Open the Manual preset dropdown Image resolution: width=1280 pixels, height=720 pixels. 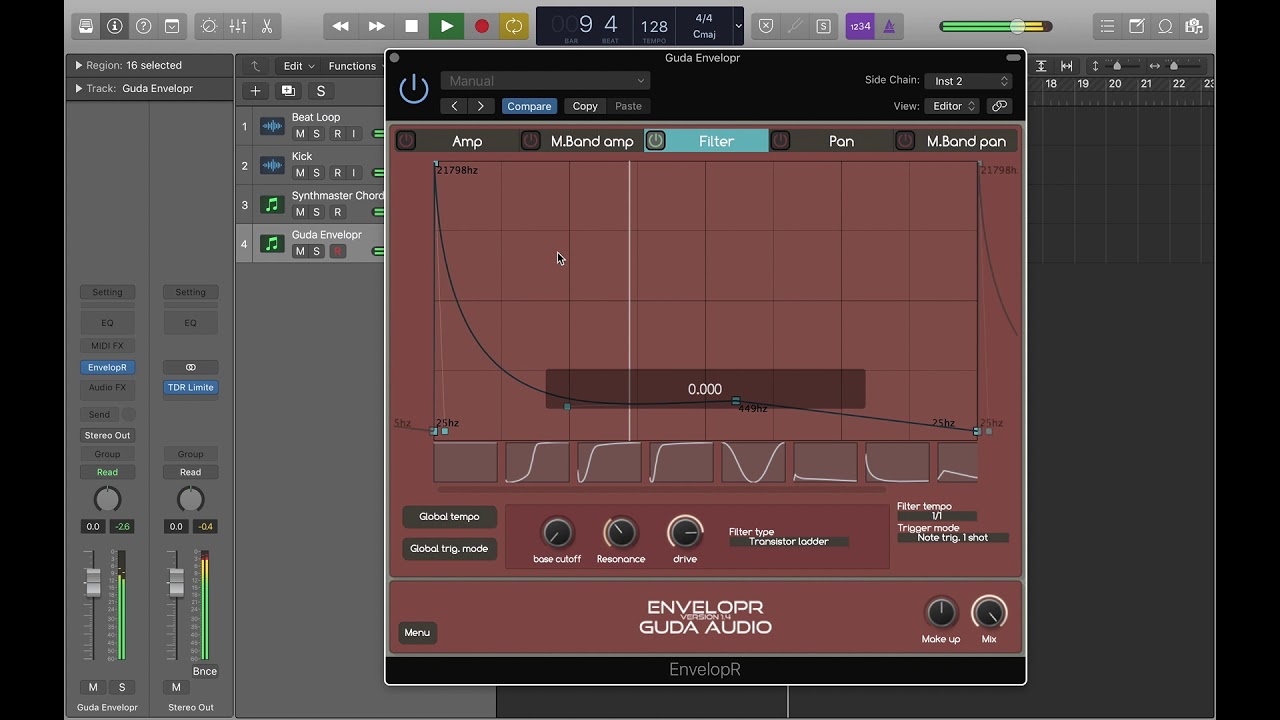click(x=545, y=81)
